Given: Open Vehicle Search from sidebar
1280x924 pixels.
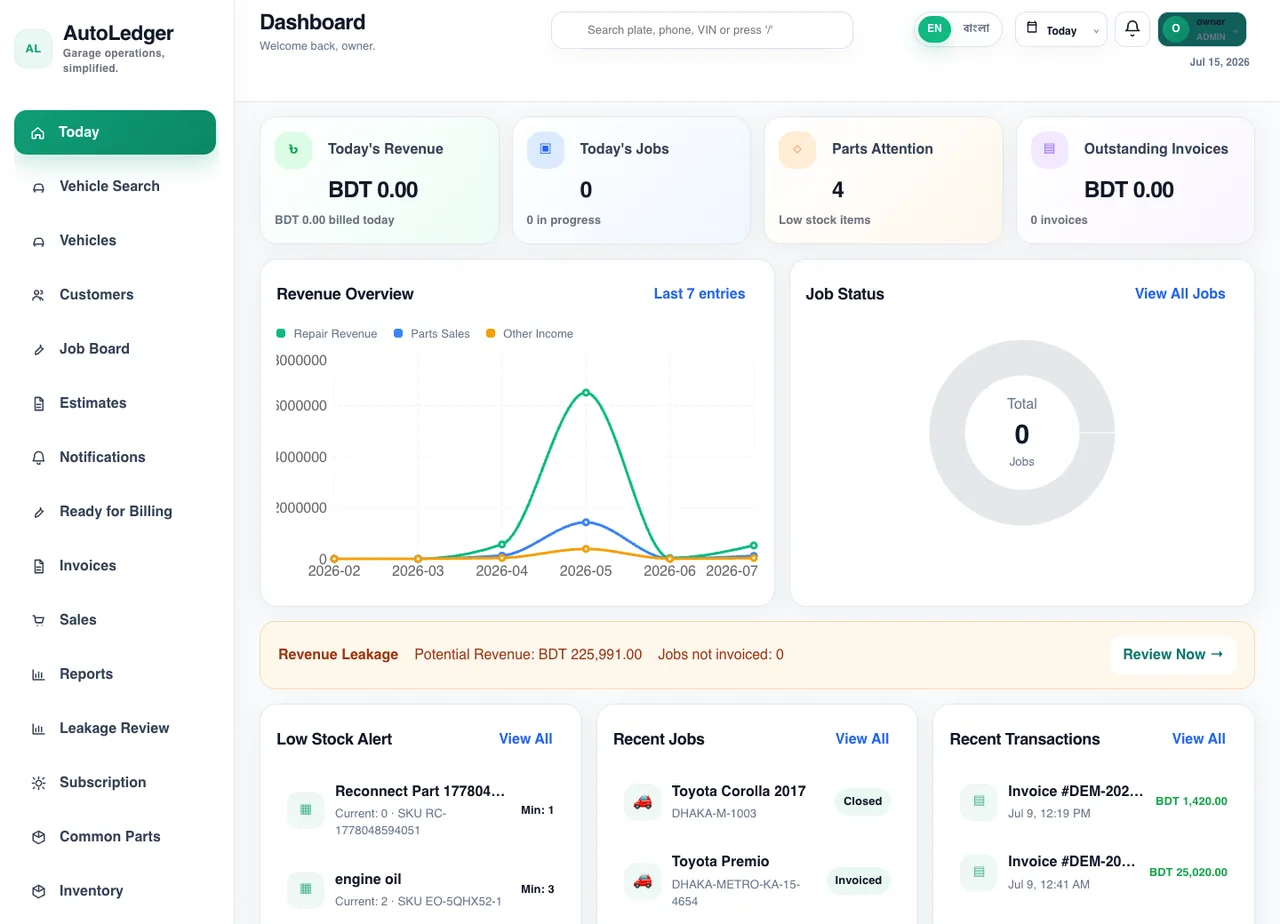Looking at the screenshot, I should tap(115, 186).
